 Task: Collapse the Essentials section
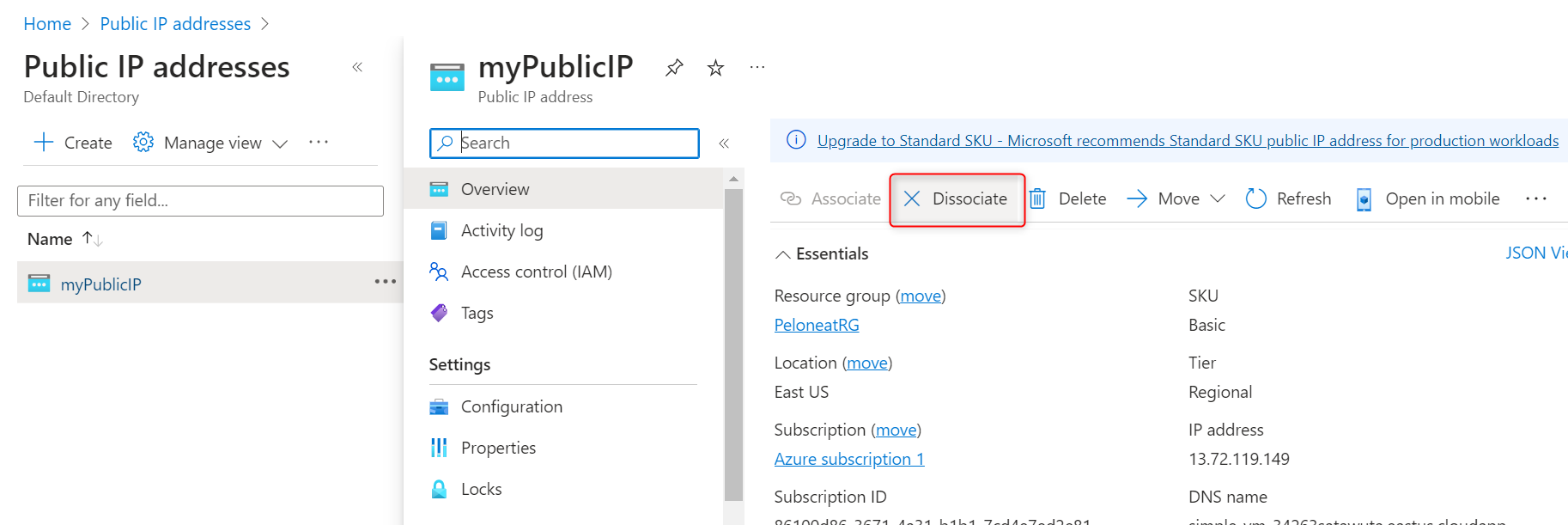(x=783, y=254)
